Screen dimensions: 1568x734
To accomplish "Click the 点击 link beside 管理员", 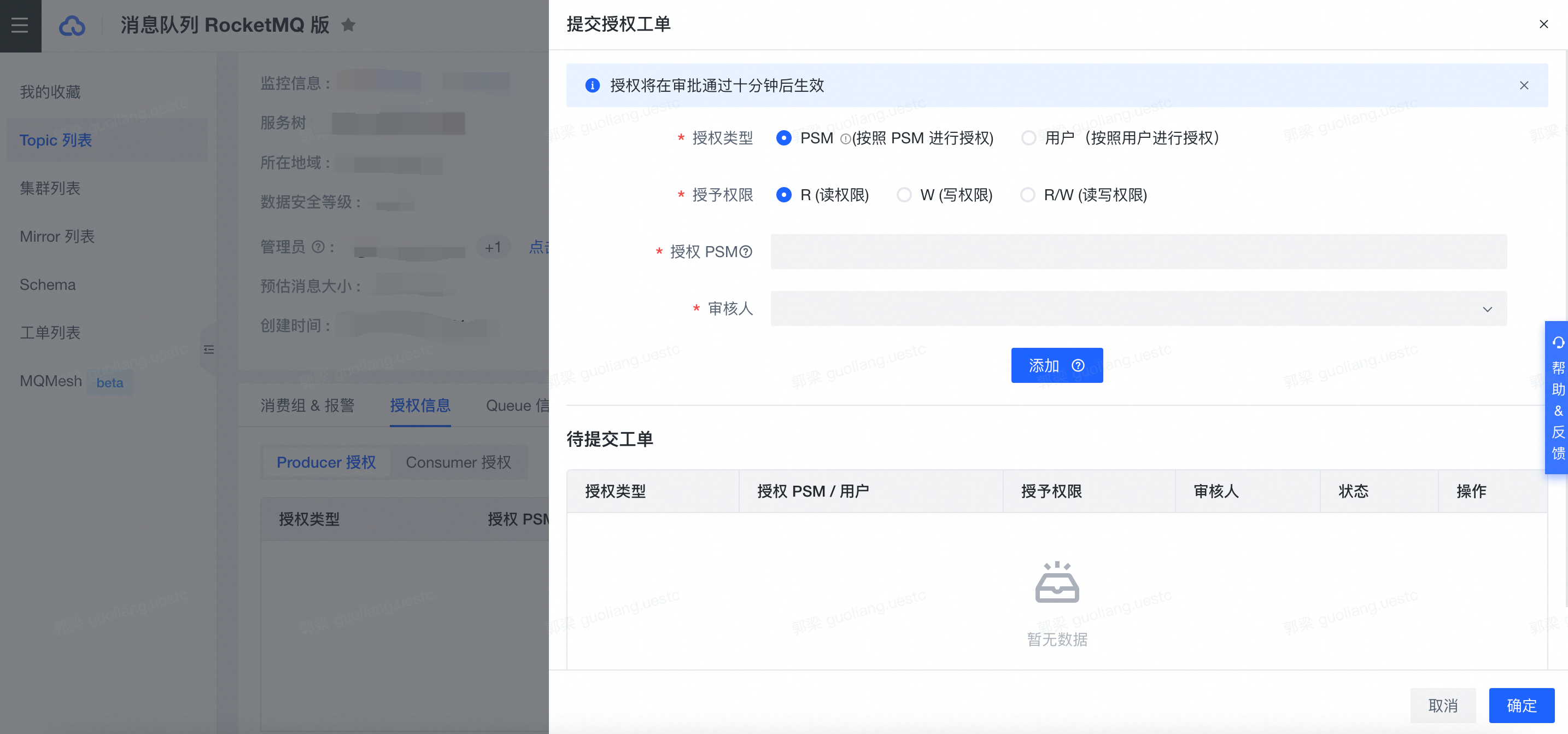I will tap(539, 247).
